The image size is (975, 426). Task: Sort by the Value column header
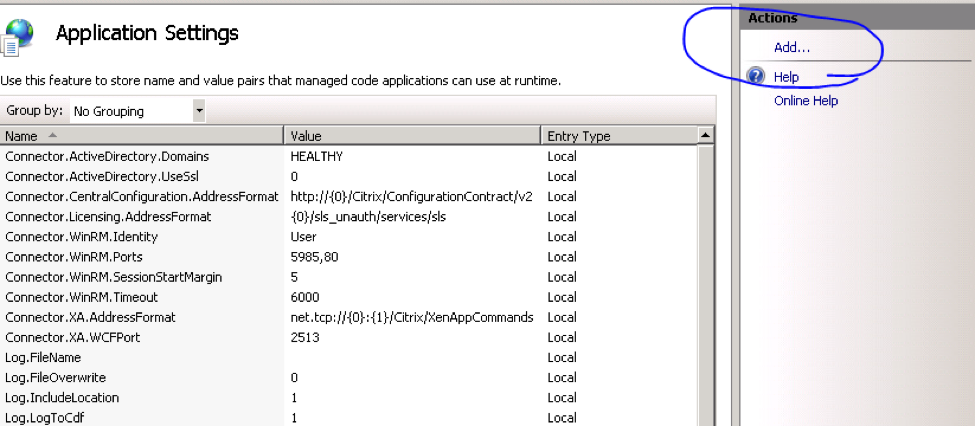410,136
